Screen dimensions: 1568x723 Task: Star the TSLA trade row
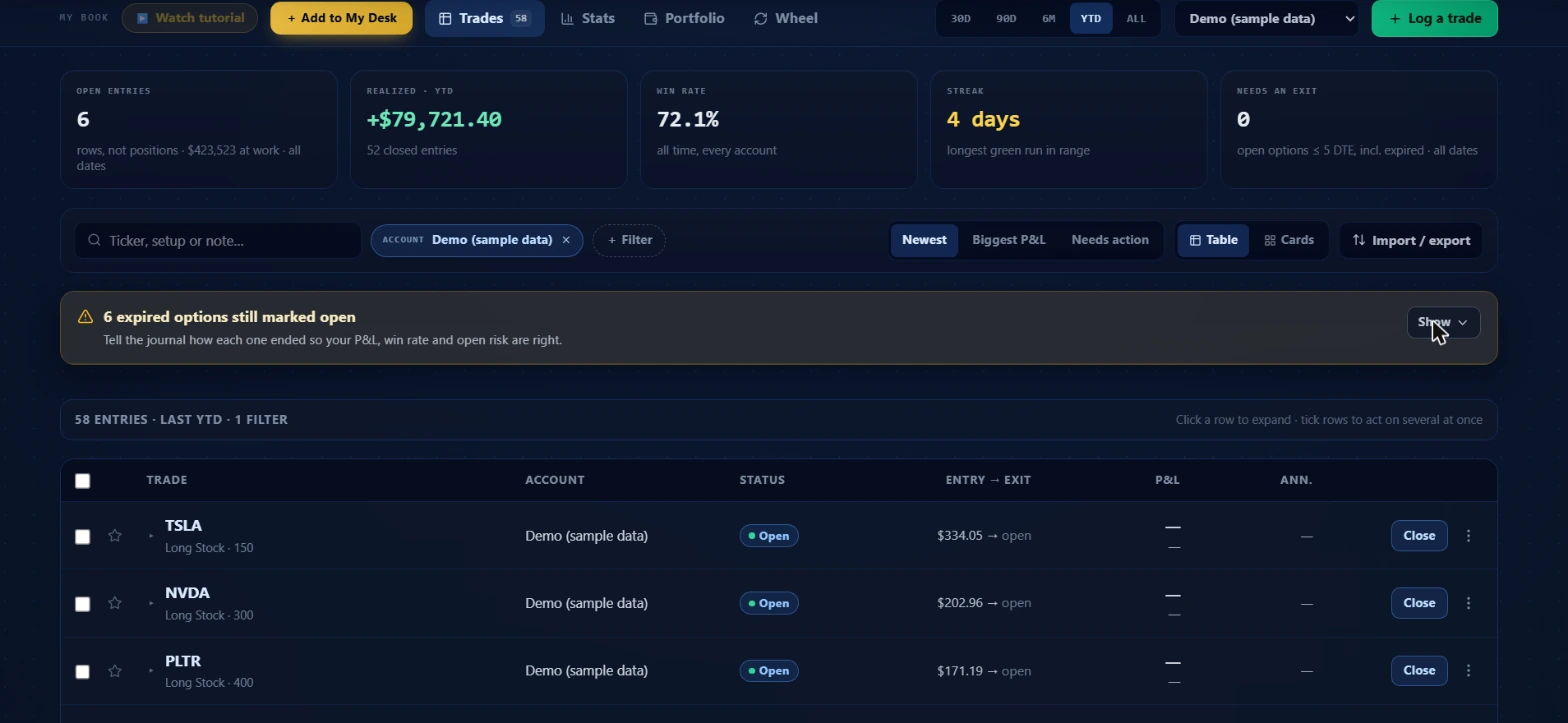pyautogui.click(x=115, y=536)
